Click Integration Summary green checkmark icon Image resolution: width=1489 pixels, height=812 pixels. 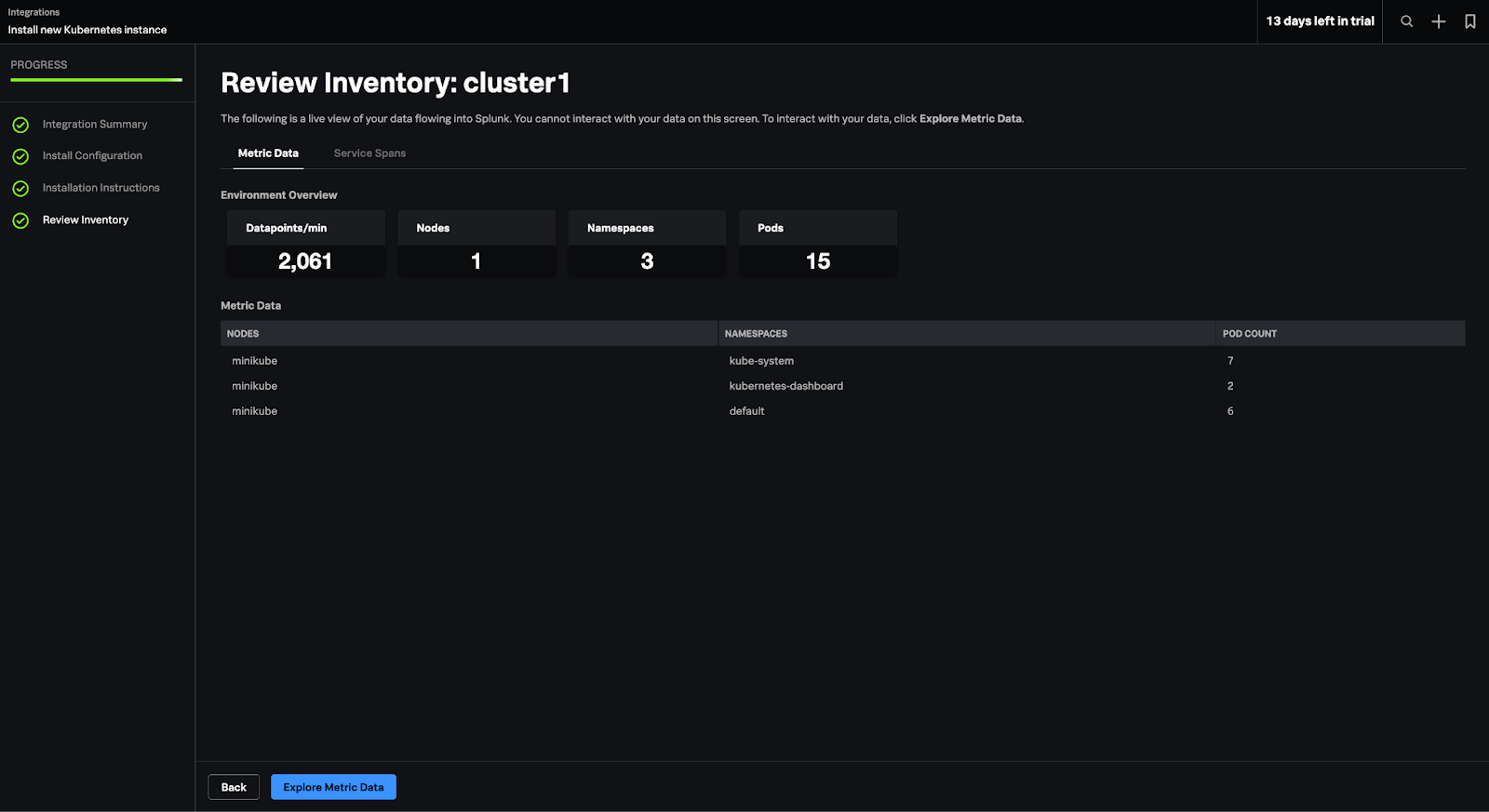pos(20,125)
